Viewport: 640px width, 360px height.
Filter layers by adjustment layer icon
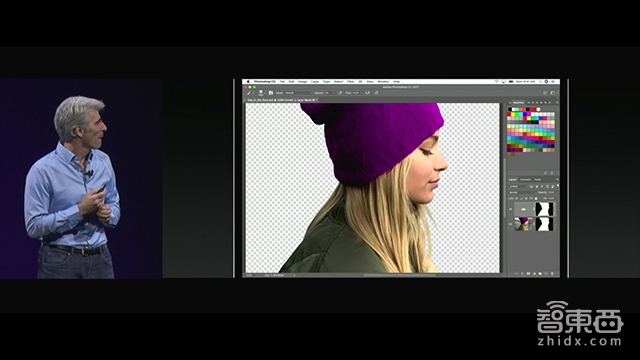537,187
